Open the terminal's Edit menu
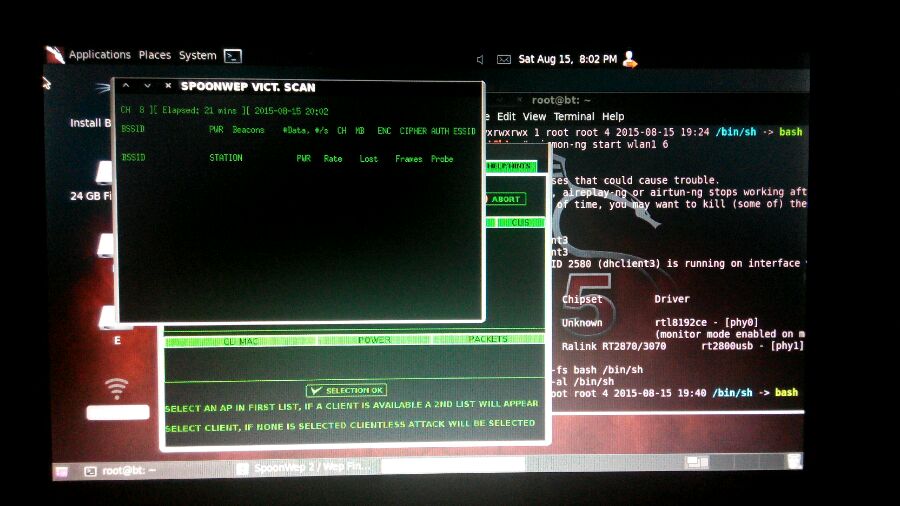The height and width of the screenshot is (506, 900). coord(506,116)
